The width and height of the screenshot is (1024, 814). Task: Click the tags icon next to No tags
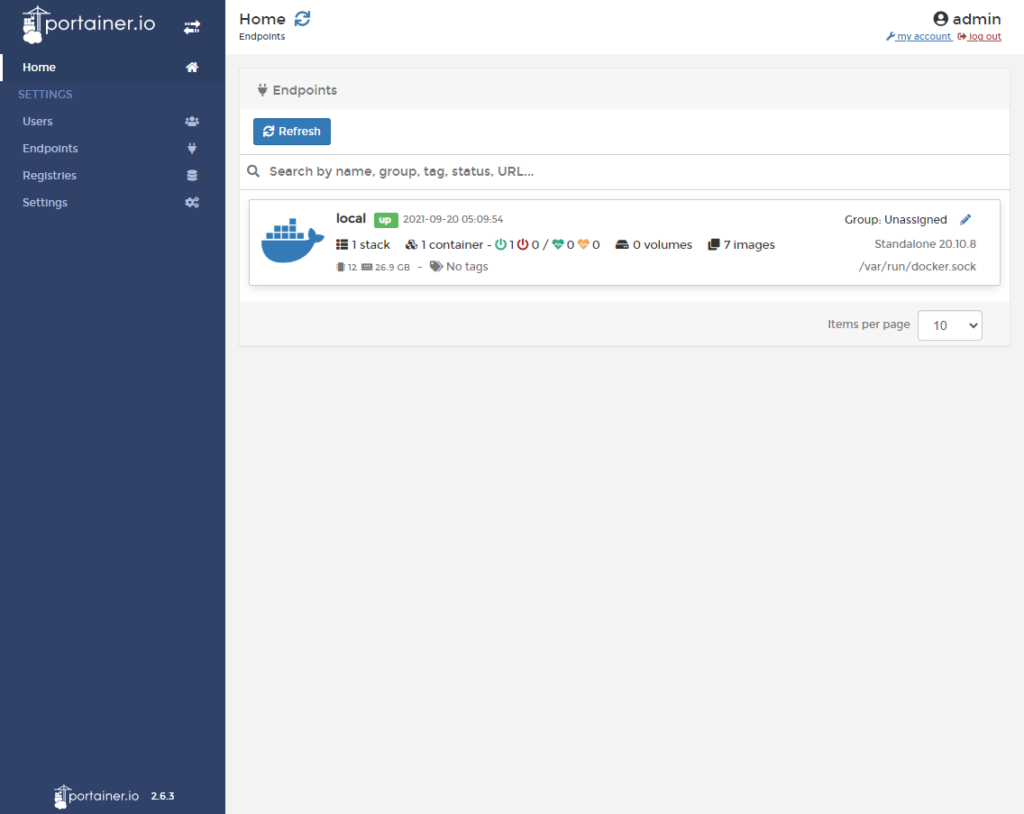click(x=436, y=267)
